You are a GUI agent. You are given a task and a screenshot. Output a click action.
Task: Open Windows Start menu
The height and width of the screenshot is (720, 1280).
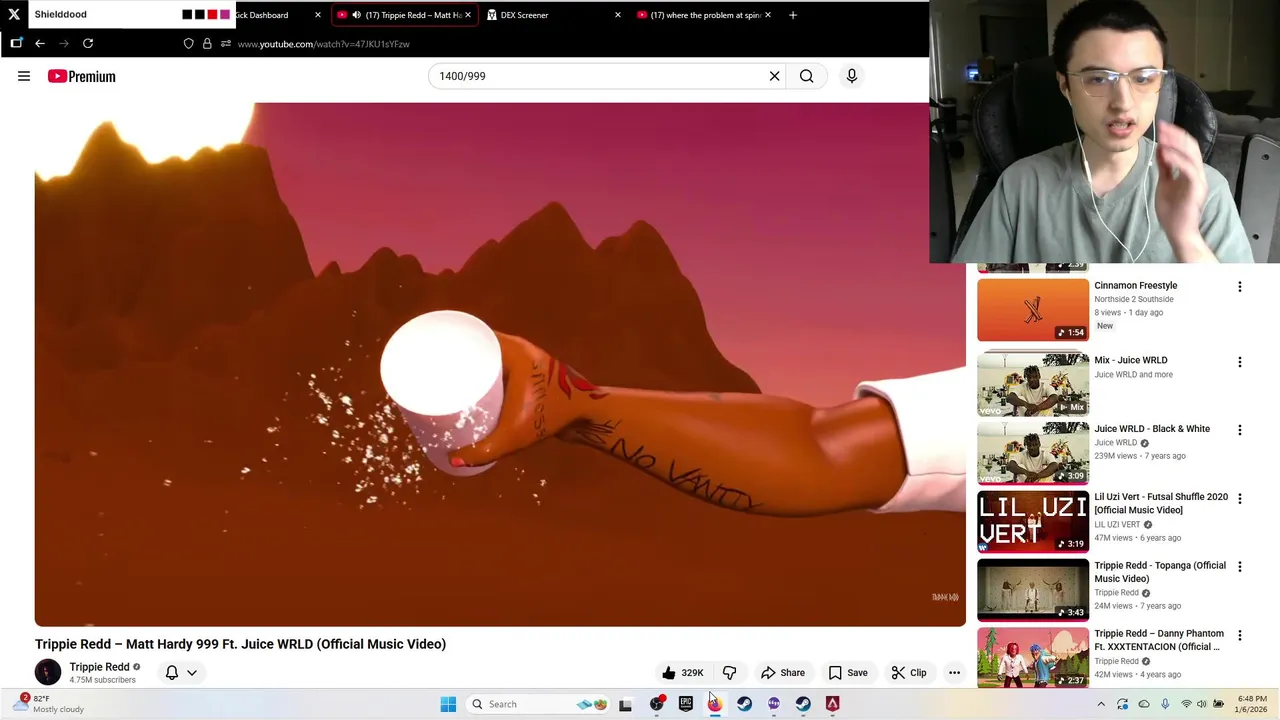(x=448, y=704)
